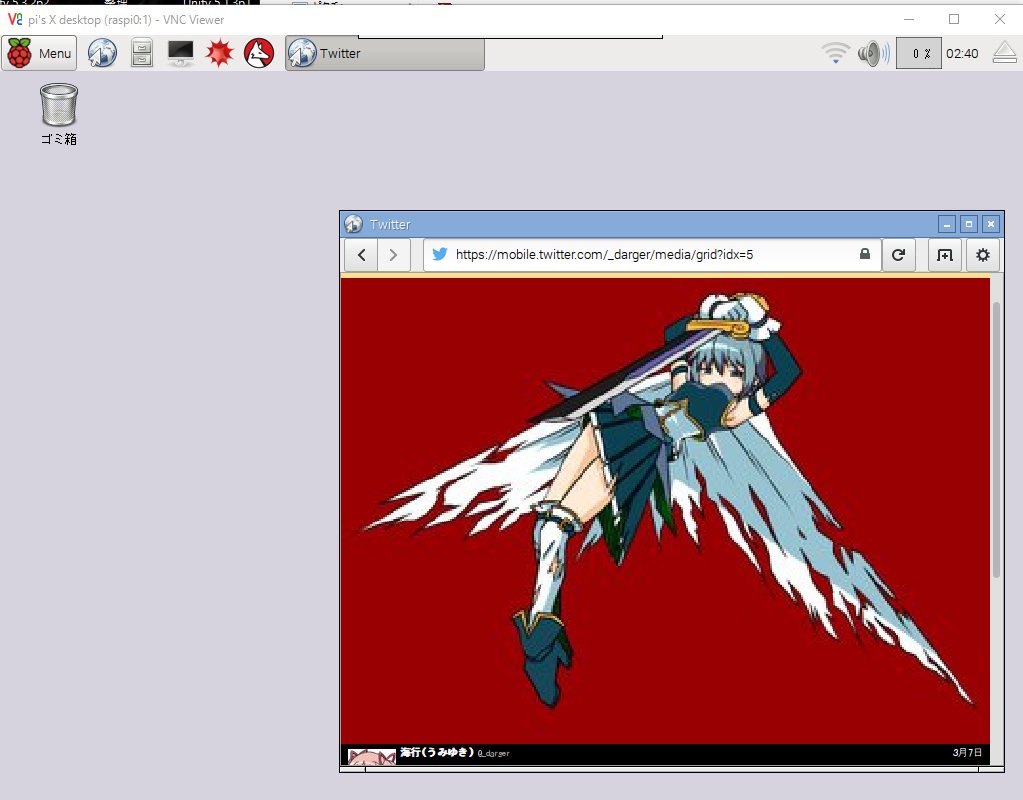The height and width of the screenshot is (800, 1023).
Task: Click the CPU usage 0 % monitor
Action: click(919, 53)
